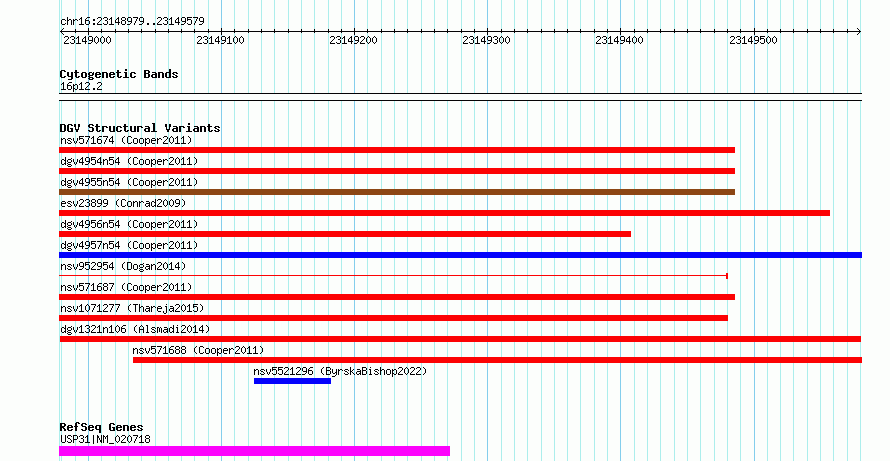Open the dgv4957n54 (Cooper2011) label
Image resolution: width=890 pixels, height=461 pixels.
(x=129, y=245)
